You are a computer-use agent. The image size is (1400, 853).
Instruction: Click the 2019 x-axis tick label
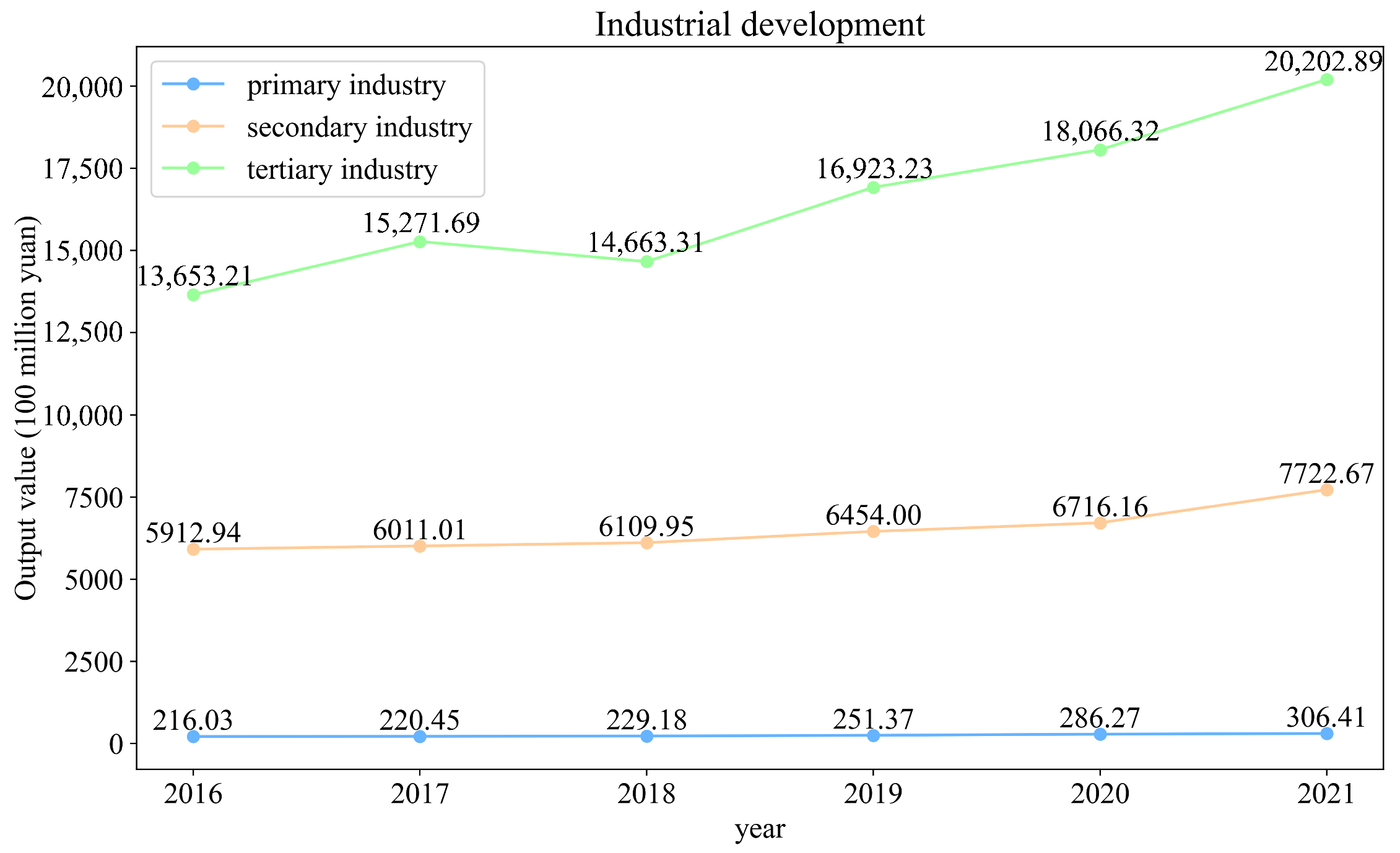(x=873, y=794)
